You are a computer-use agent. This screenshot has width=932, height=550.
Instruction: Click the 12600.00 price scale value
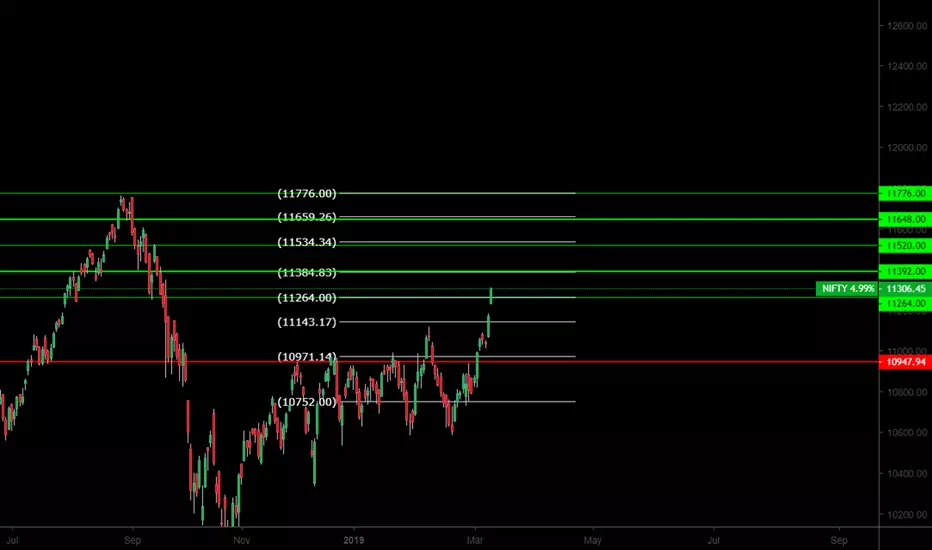pyautogui.click(x=906, y=26)
